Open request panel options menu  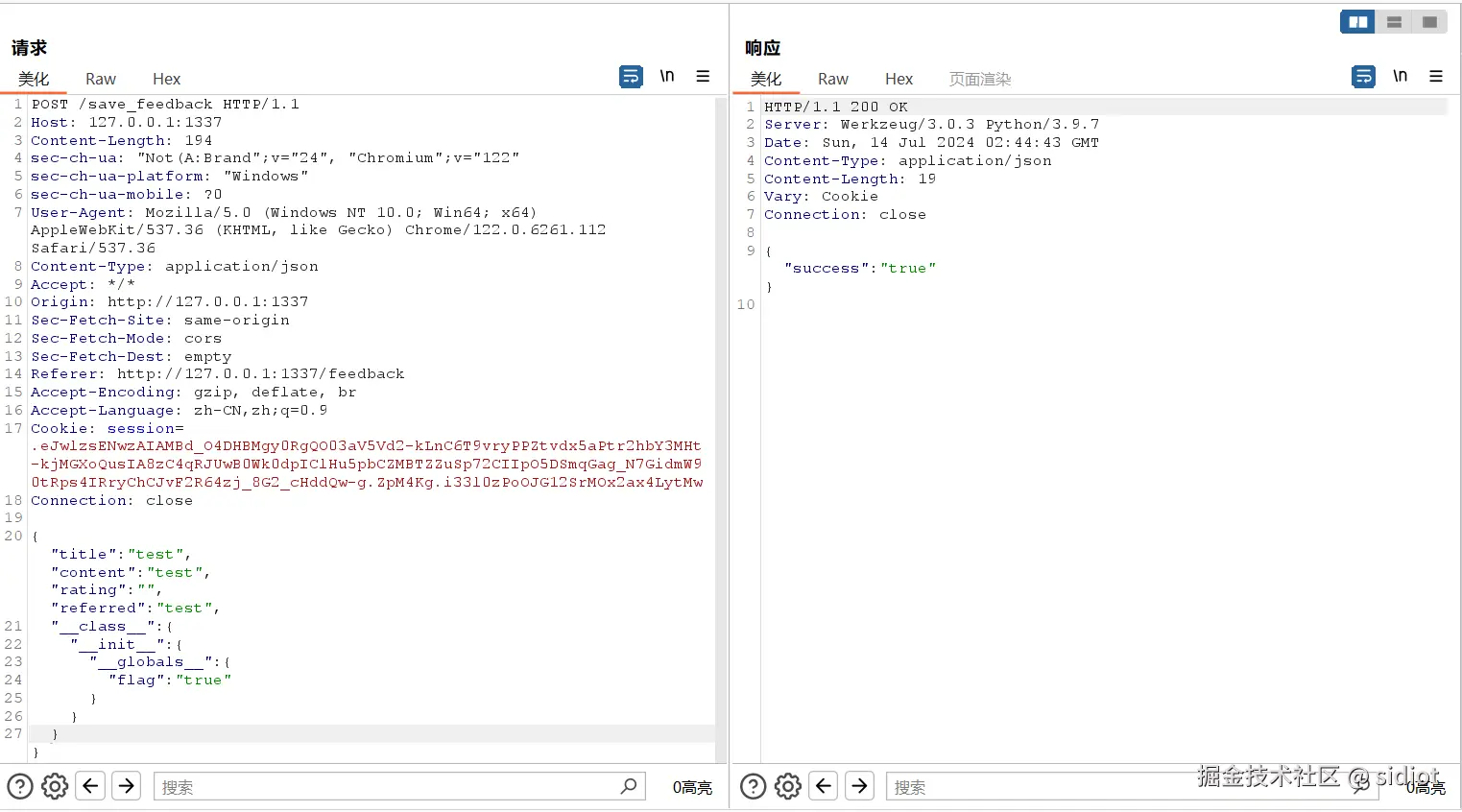[703, 76]
